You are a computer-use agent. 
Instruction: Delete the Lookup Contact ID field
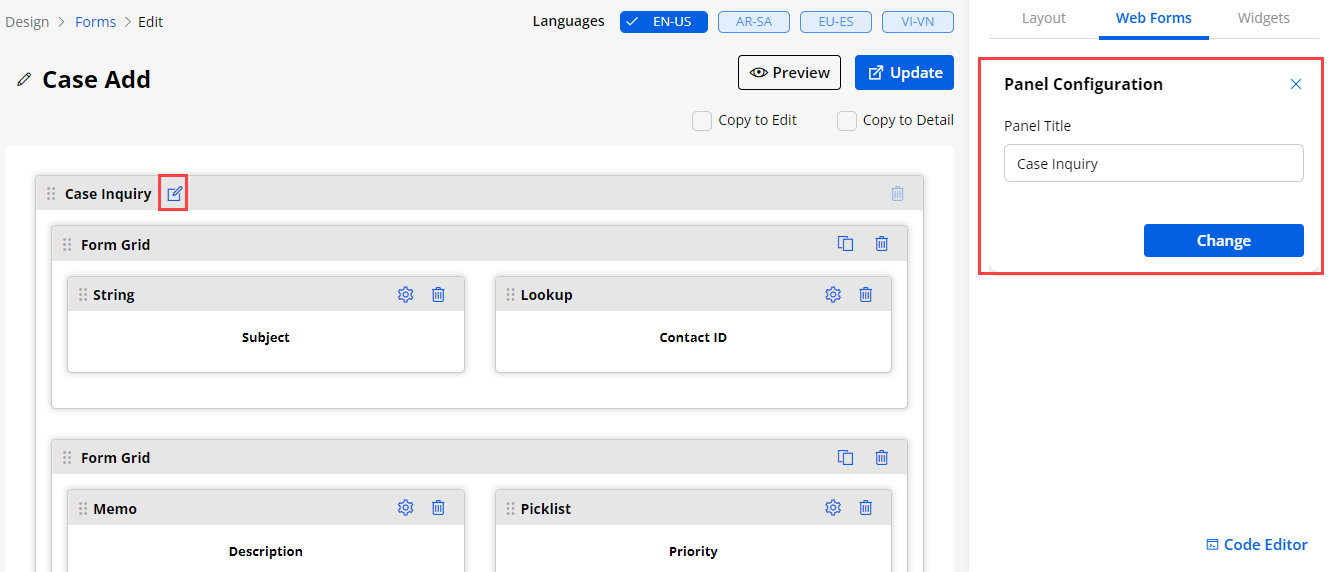click(x=866, y=295)
